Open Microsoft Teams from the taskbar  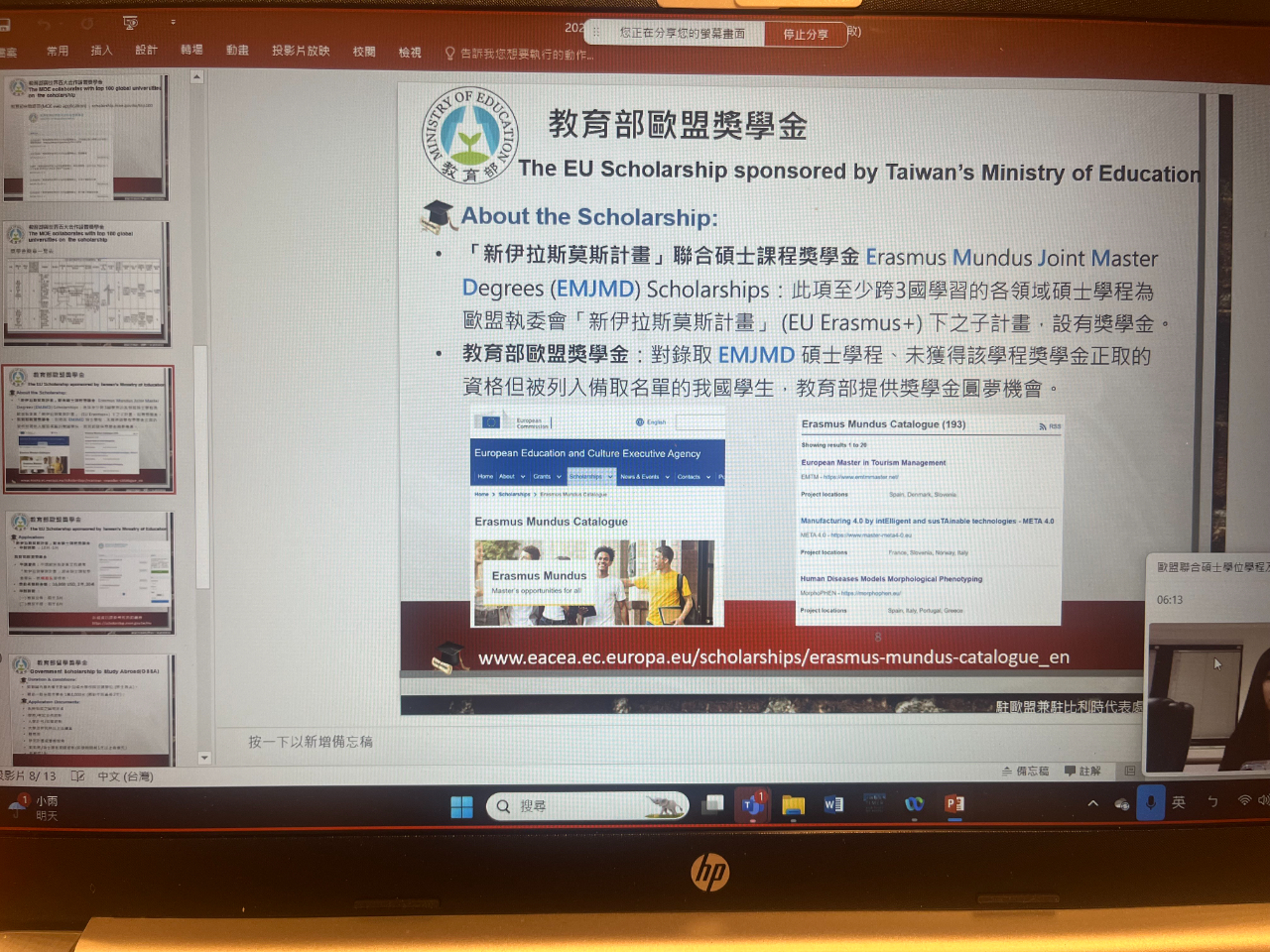(x=751, y=805)
